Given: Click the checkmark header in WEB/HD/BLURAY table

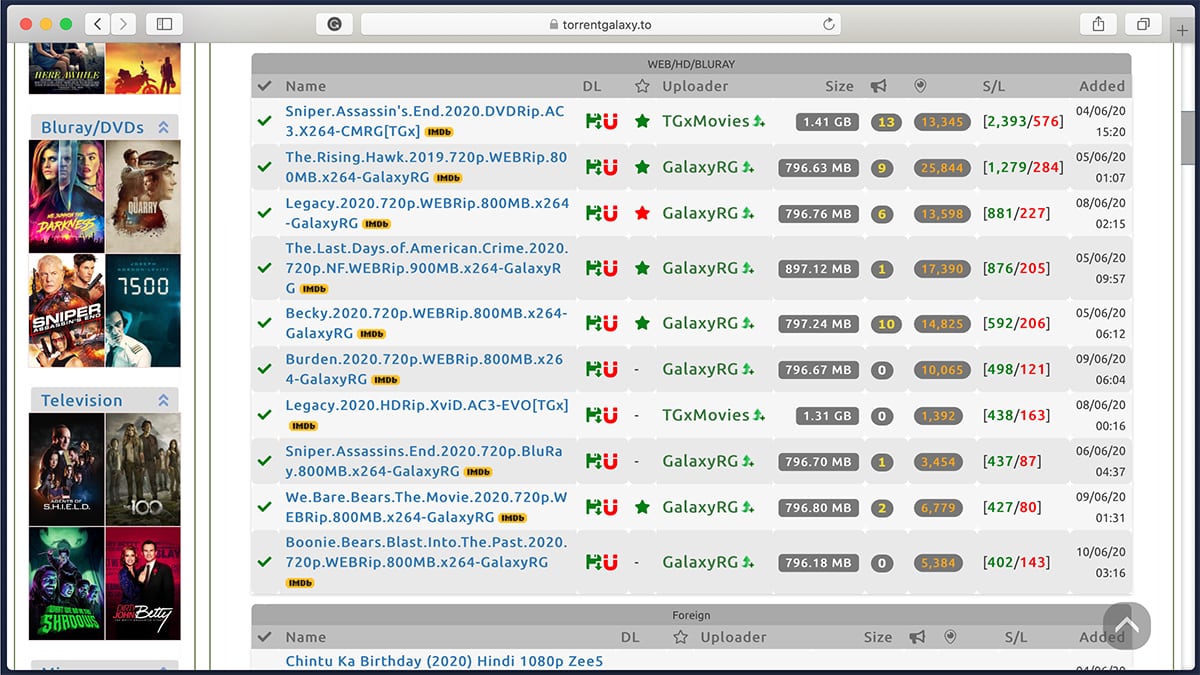Looking at the screenshot, I should click(265, 86).
